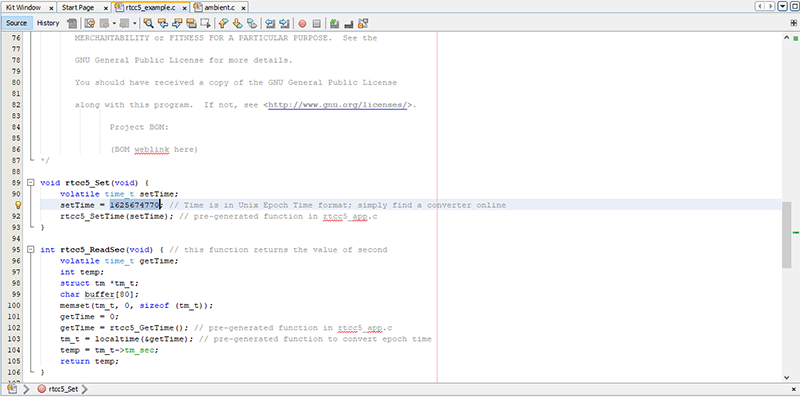Switch to the Source view
Viewport: 800px width, 397px height.
pyautogui.click(x=17, y=23)
